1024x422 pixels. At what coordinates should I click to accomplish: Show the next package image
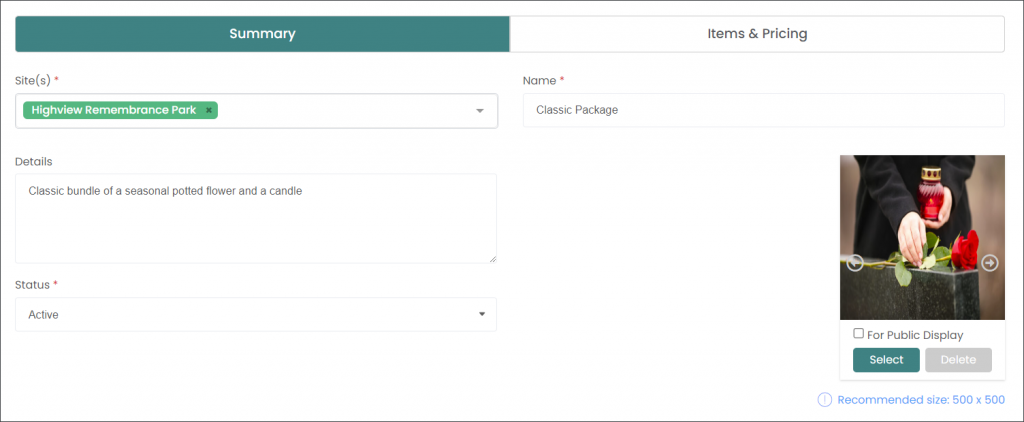pyautogui.click(x=990, y=263)
